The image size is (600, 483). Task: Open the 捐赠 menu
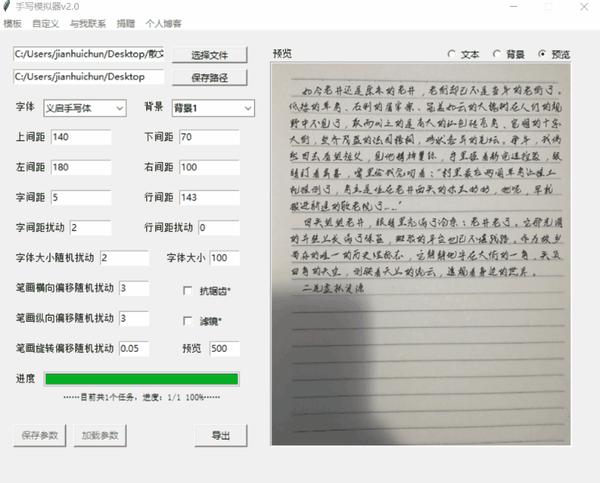pyautogui.click(x=126, y=24)
